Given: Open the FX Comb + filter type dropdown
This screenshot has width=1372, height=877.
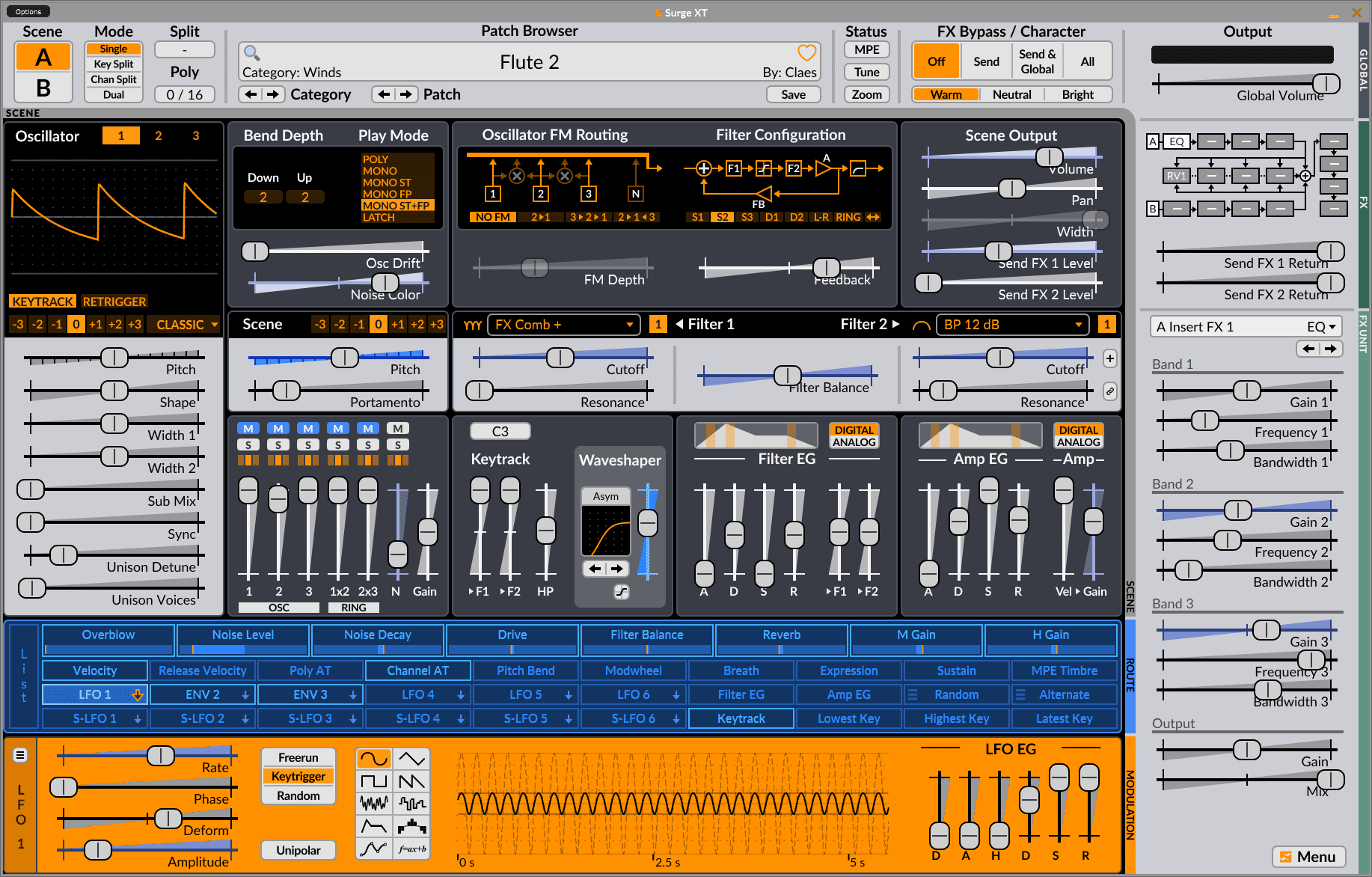Looking at the screenshot, I should (x=564, y=325).
